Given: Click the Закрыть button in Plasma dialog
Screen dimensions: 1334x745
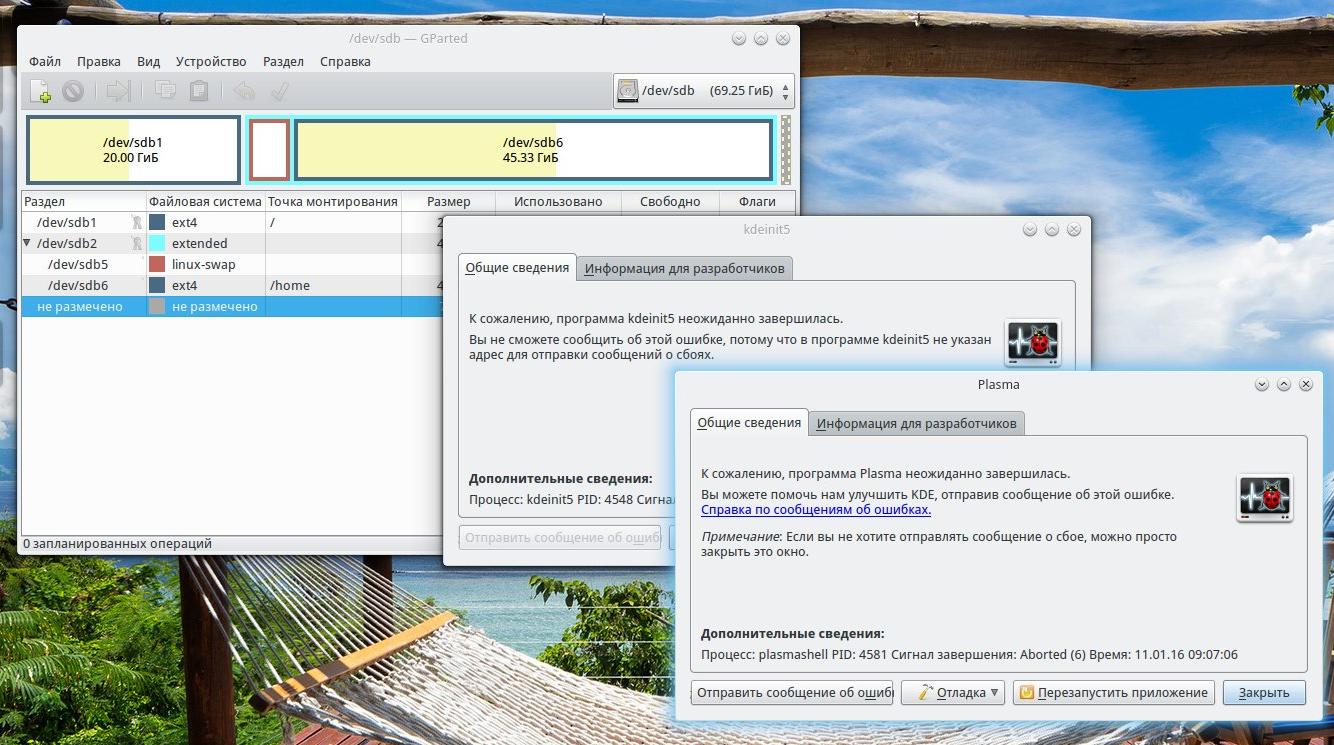Looking at the screenshot, I should pos(1264,692).
